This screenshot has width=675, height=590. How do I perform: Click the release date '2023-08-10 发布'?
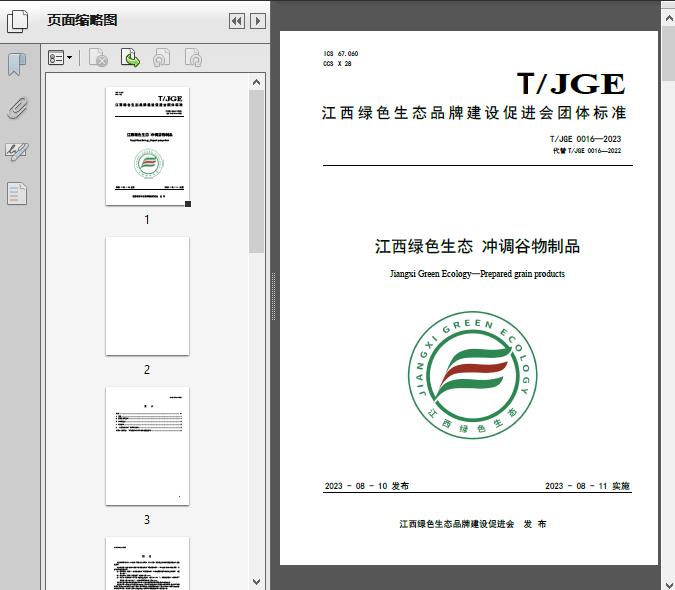[x=366, y=486]
